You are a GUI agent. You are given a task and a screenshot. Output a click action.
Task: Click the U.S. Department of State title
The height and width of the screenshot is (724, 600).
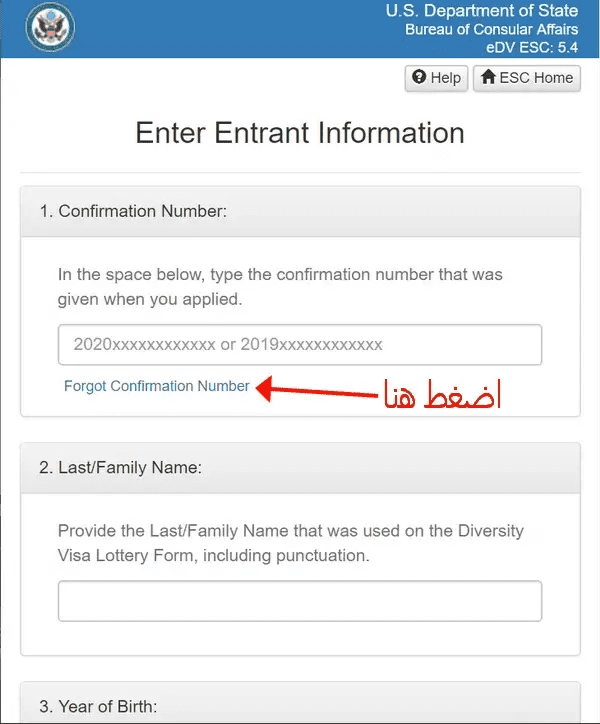click(481, 12)
